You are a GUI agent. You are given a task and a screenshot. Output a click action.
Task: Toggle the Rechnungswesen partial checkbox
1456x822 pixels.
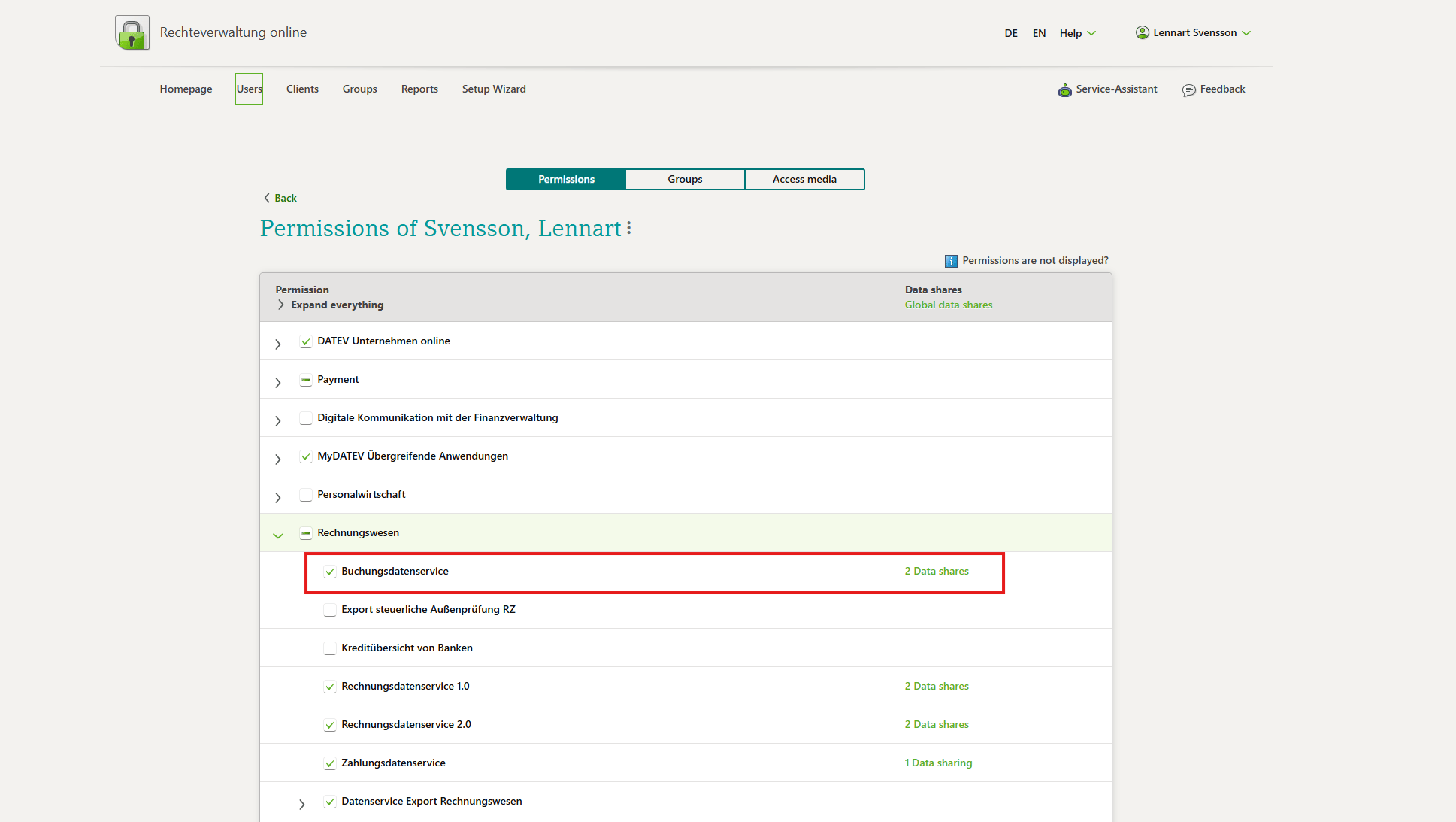click(306, 533)
